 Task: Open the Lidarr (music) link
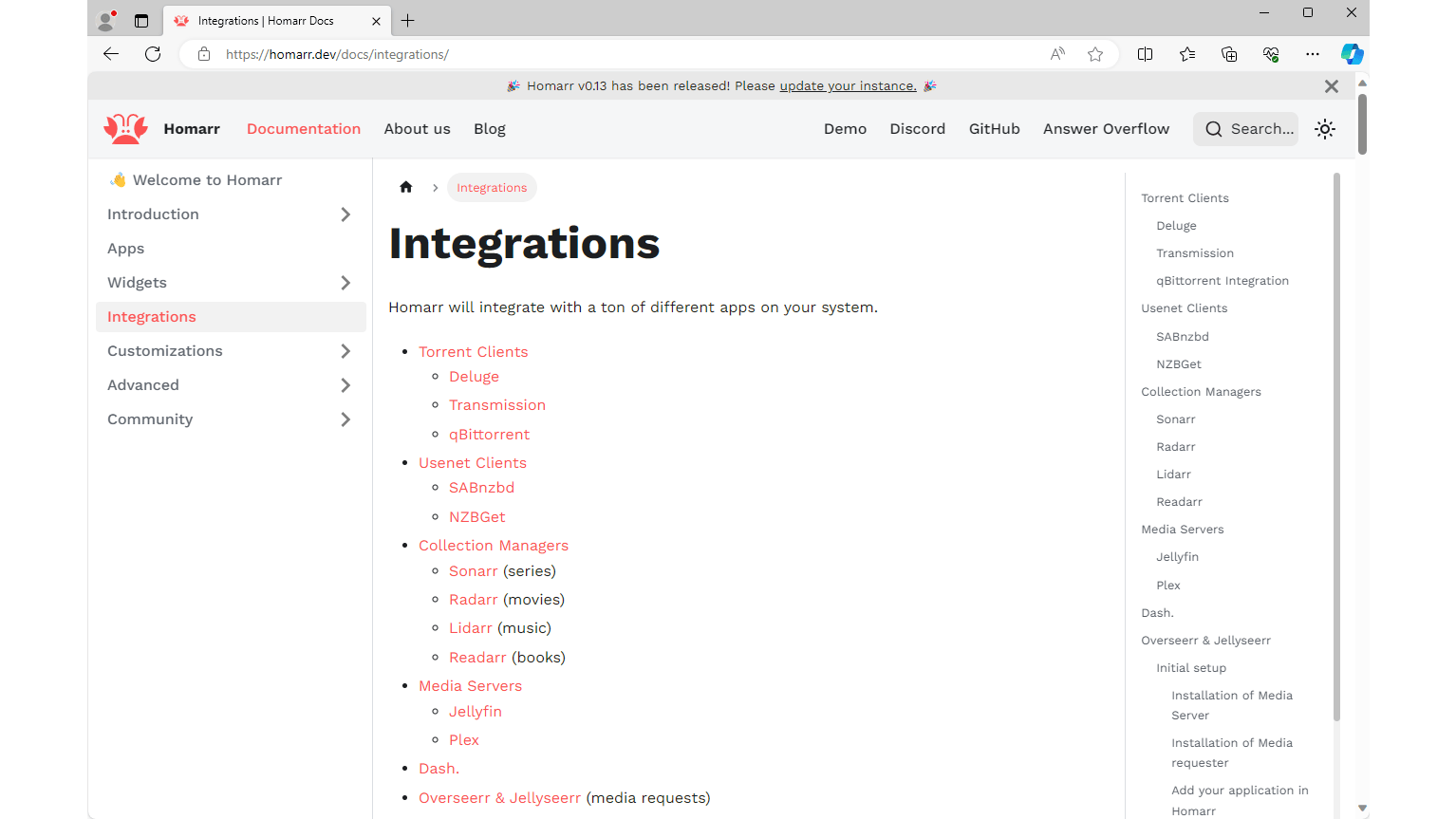click(x=471, y=628)
